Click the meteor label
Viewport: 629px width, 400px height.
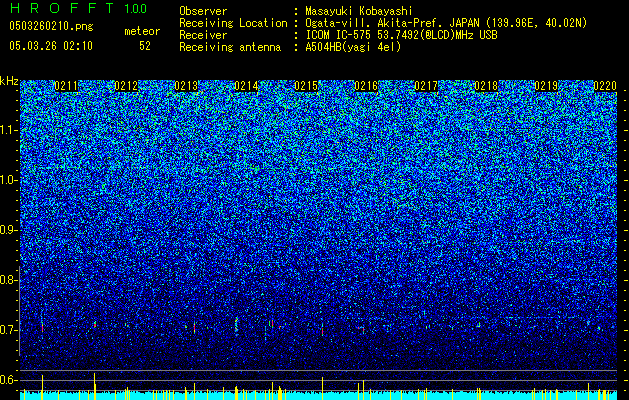(x=142, y=31)
